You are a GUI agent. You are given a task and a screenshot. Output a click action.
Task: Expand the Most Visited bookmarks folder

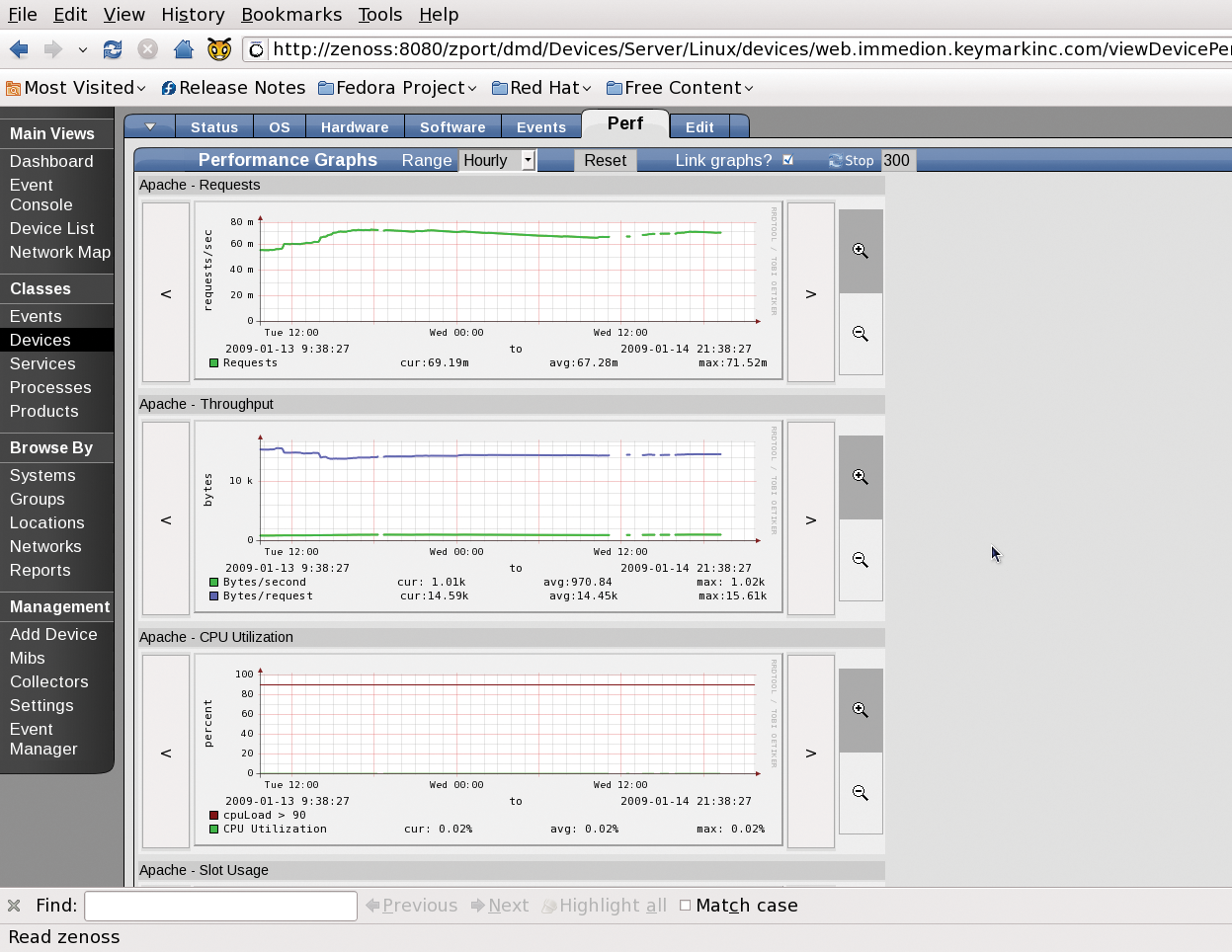[x=76, y=88]
